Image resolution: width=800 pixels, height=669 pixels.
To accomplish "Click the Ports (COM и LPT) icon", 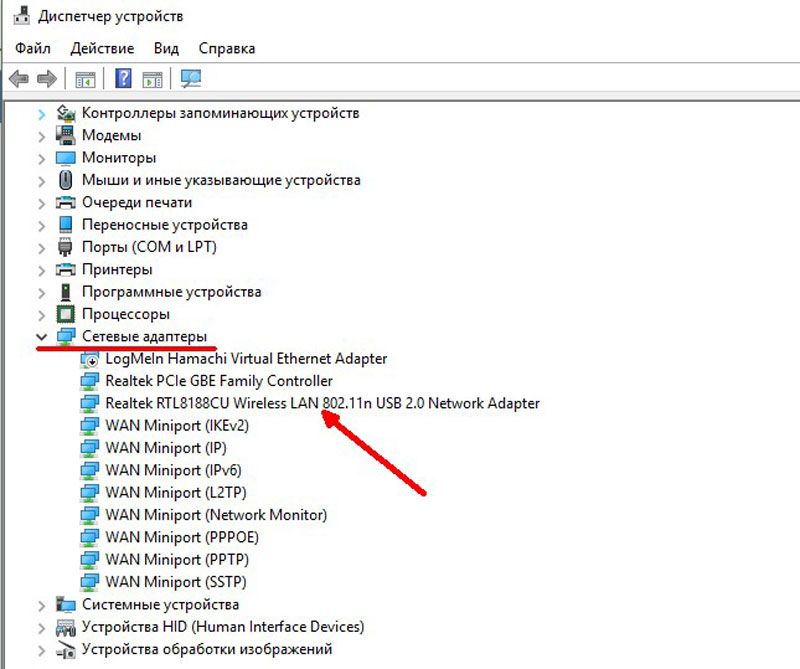I will [65, 247].
